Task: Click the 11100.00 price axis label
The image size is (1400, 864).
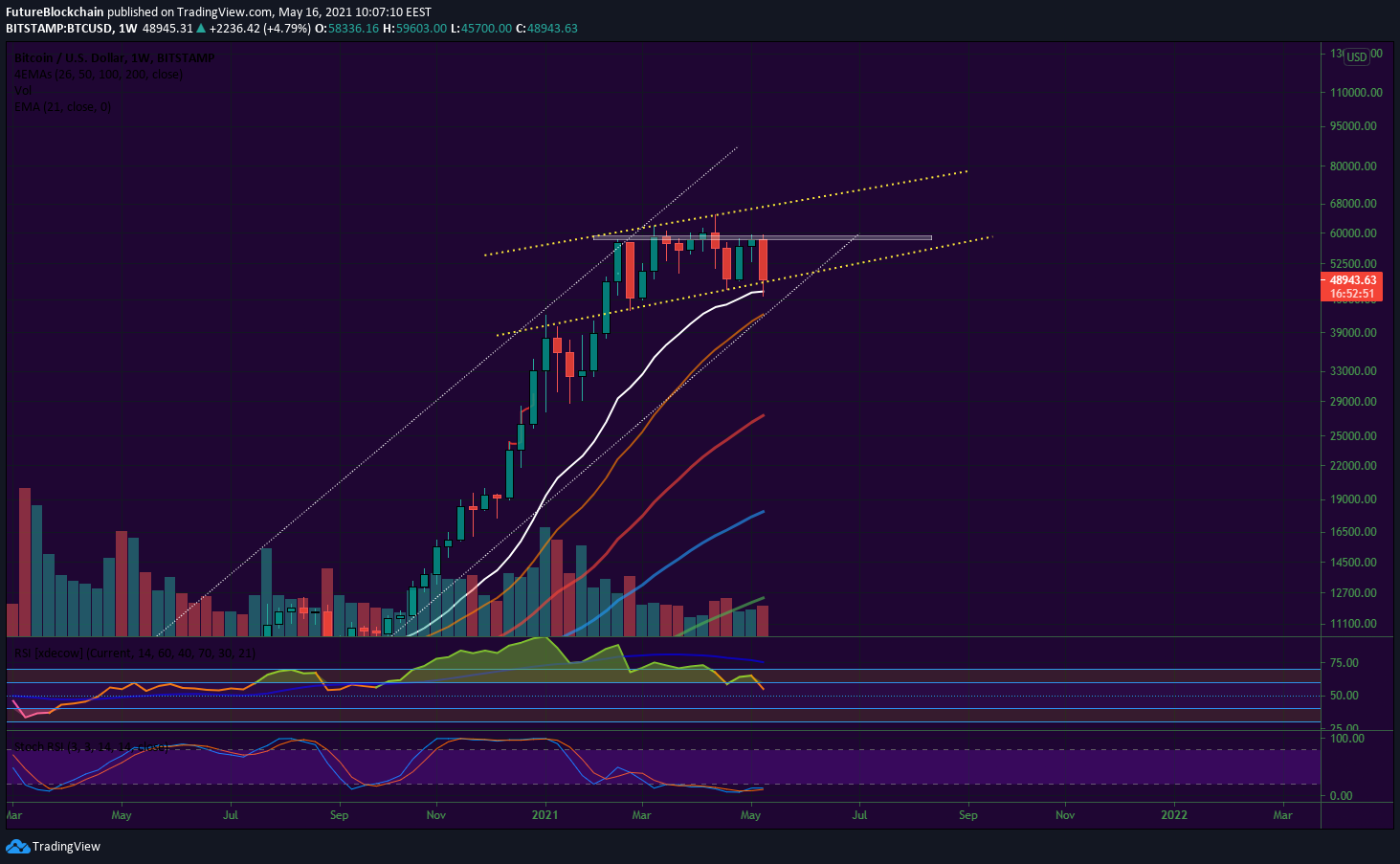Action: pyautogui.click(x=1353, y=624)
